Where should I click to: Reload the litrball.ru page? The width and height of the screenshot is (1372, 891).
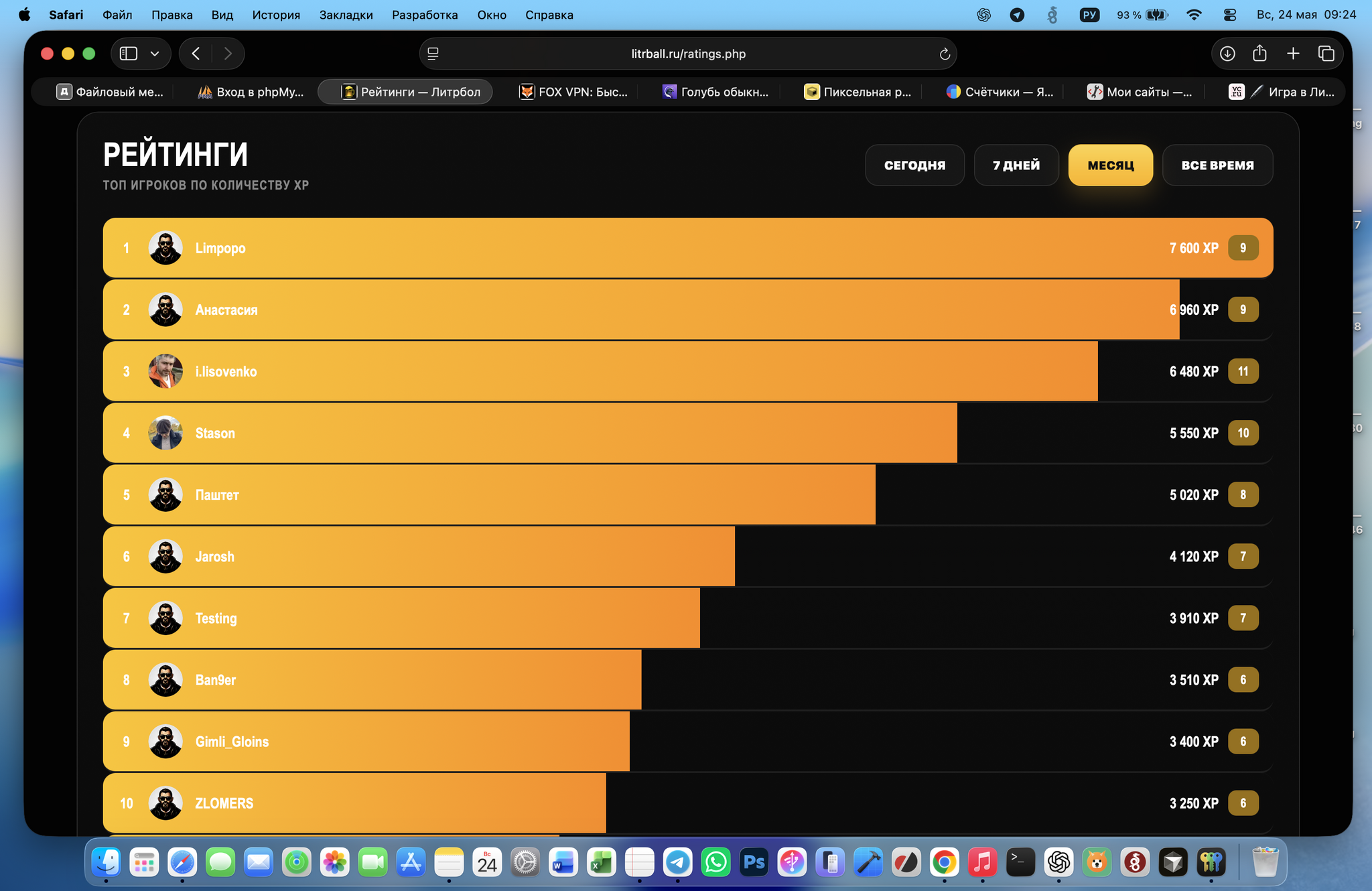[945, 54]
